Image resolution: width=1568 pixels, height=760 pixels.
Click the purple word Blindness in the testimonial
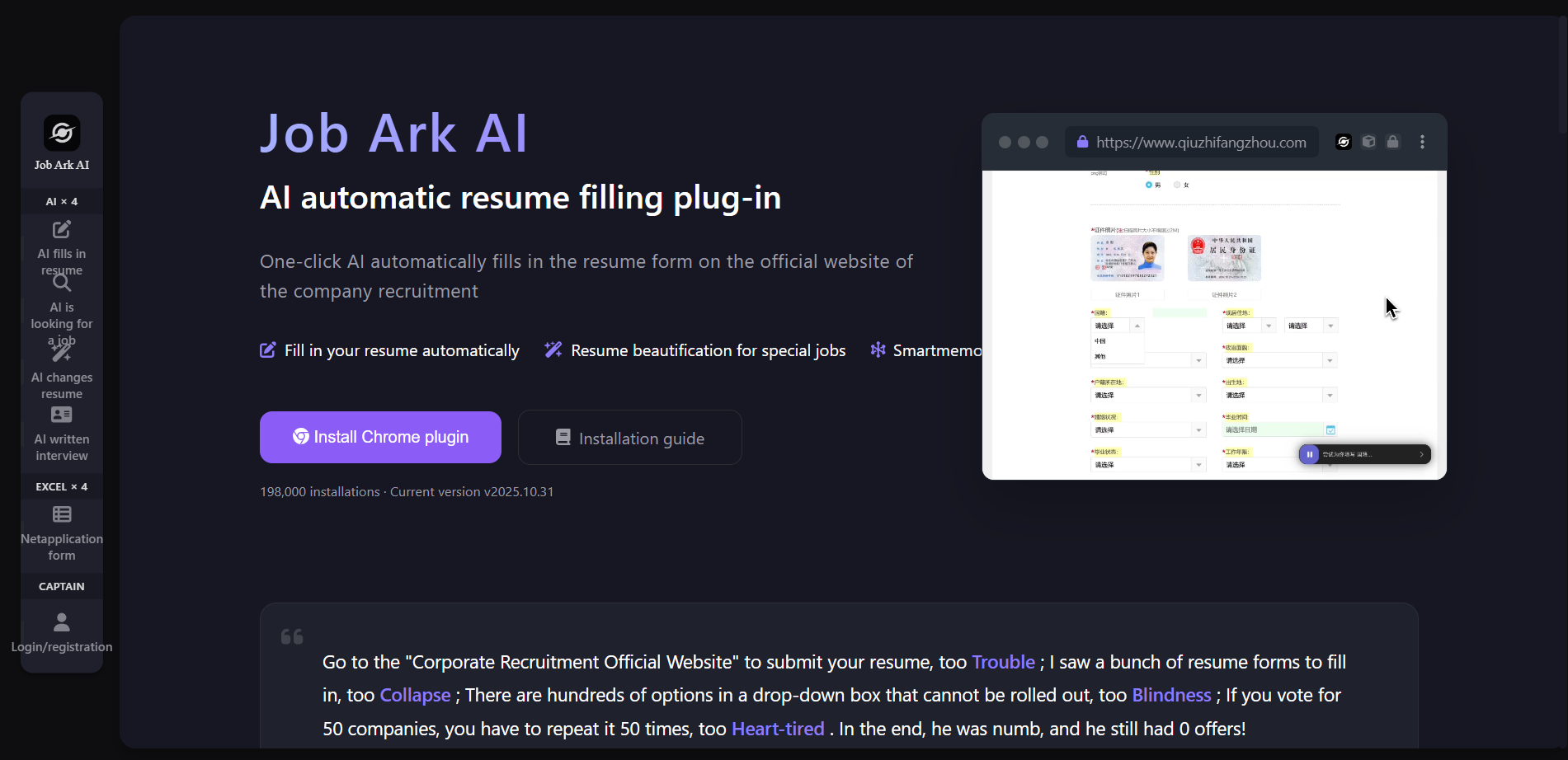tap(1171, 695)
